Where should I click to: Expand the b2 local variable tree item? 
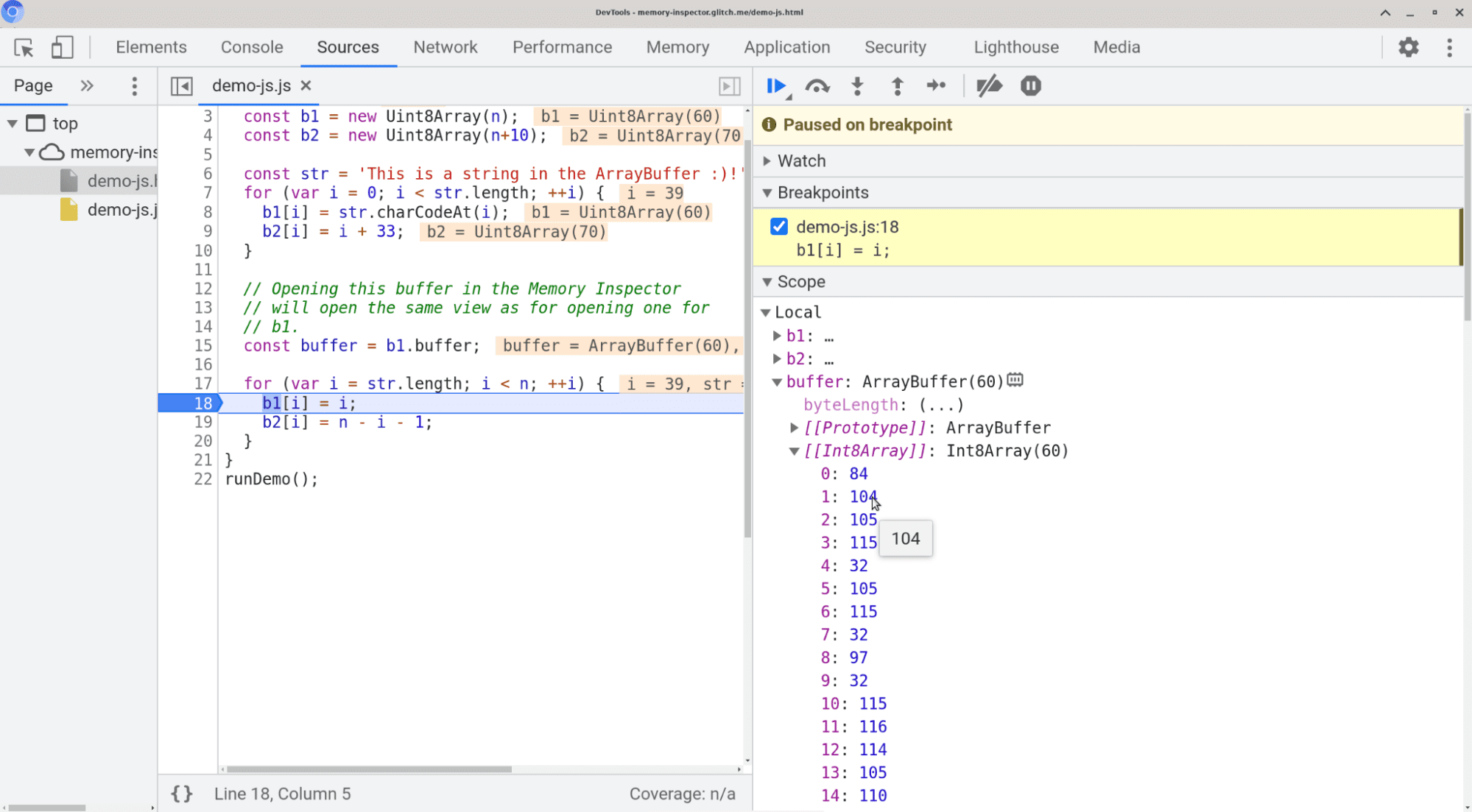point(779,358)
